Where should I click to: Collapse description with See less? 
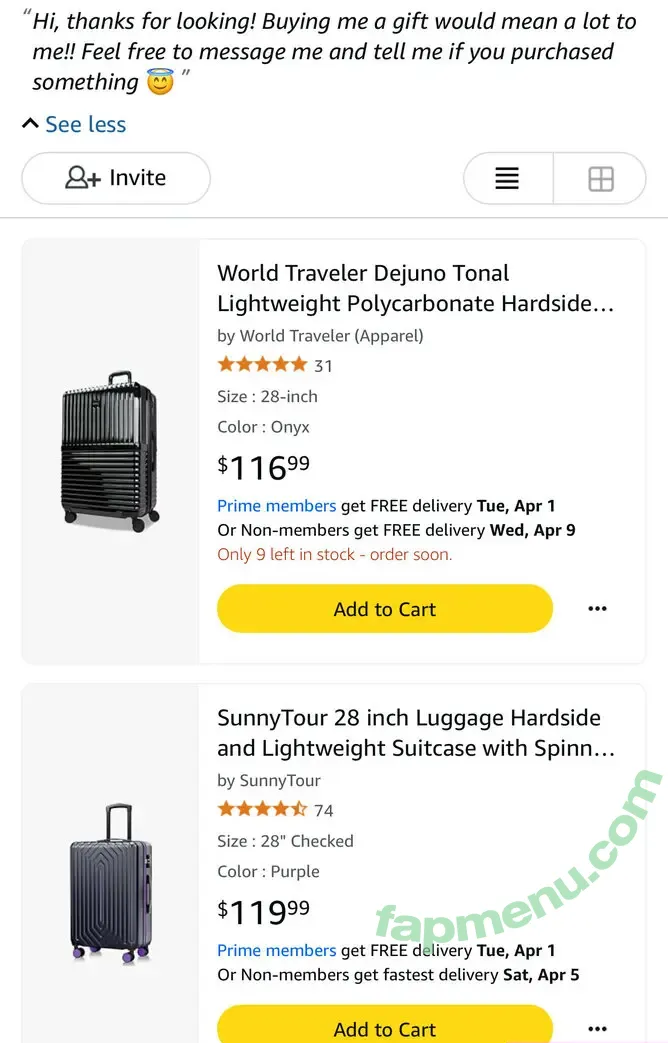(x=74, y=124)
